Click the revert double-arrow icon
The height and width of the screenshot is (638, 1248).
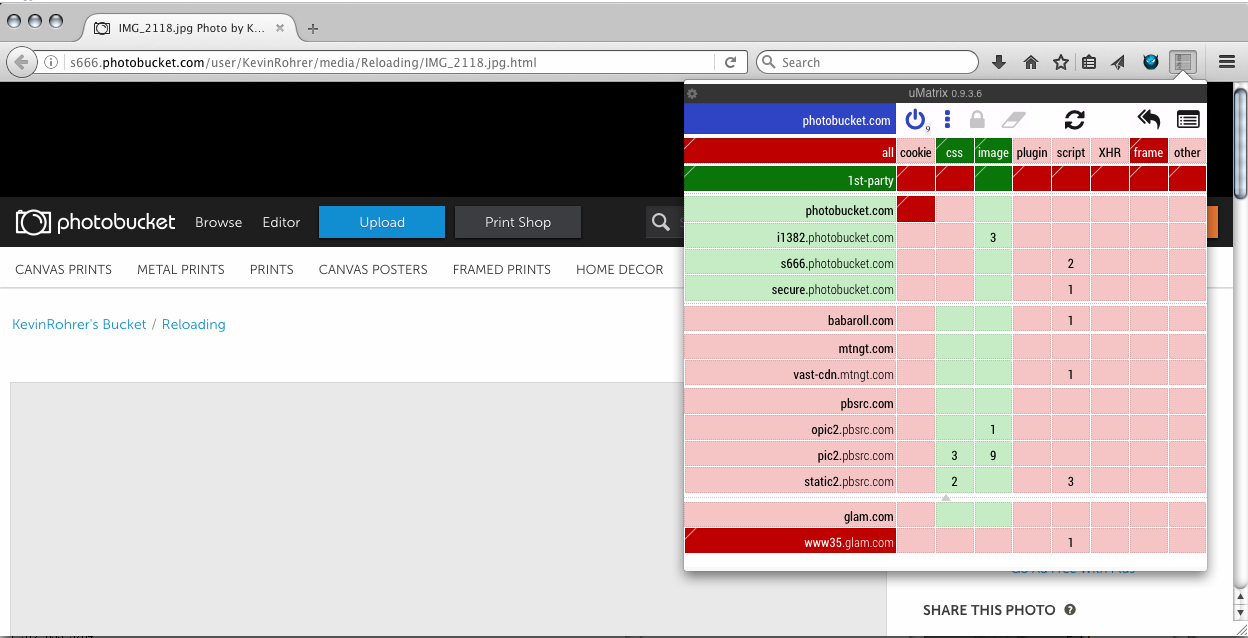1149,120
